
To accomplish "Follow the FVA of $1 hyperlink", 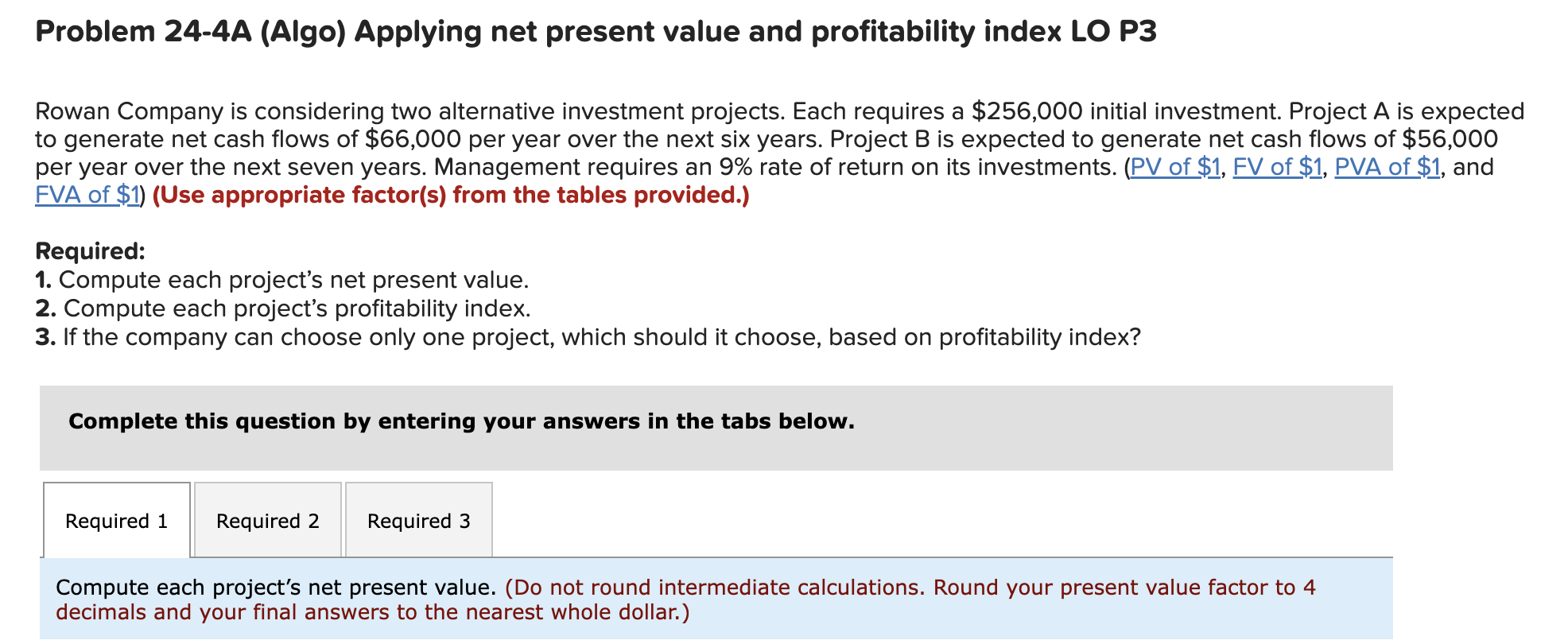I will (x=84, y=195).
